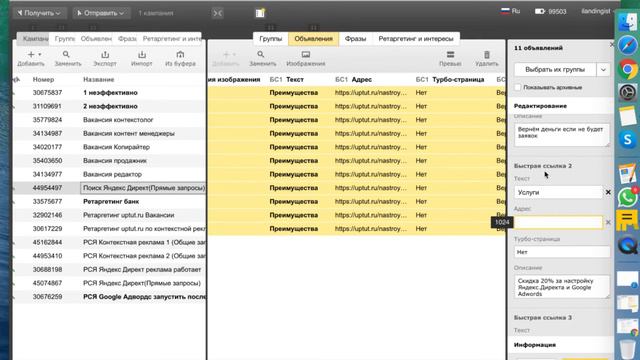This screenshot has height=360, width=640.
Task: Select campaign '1 неэффективно'
Action: [x=109, y=93]
